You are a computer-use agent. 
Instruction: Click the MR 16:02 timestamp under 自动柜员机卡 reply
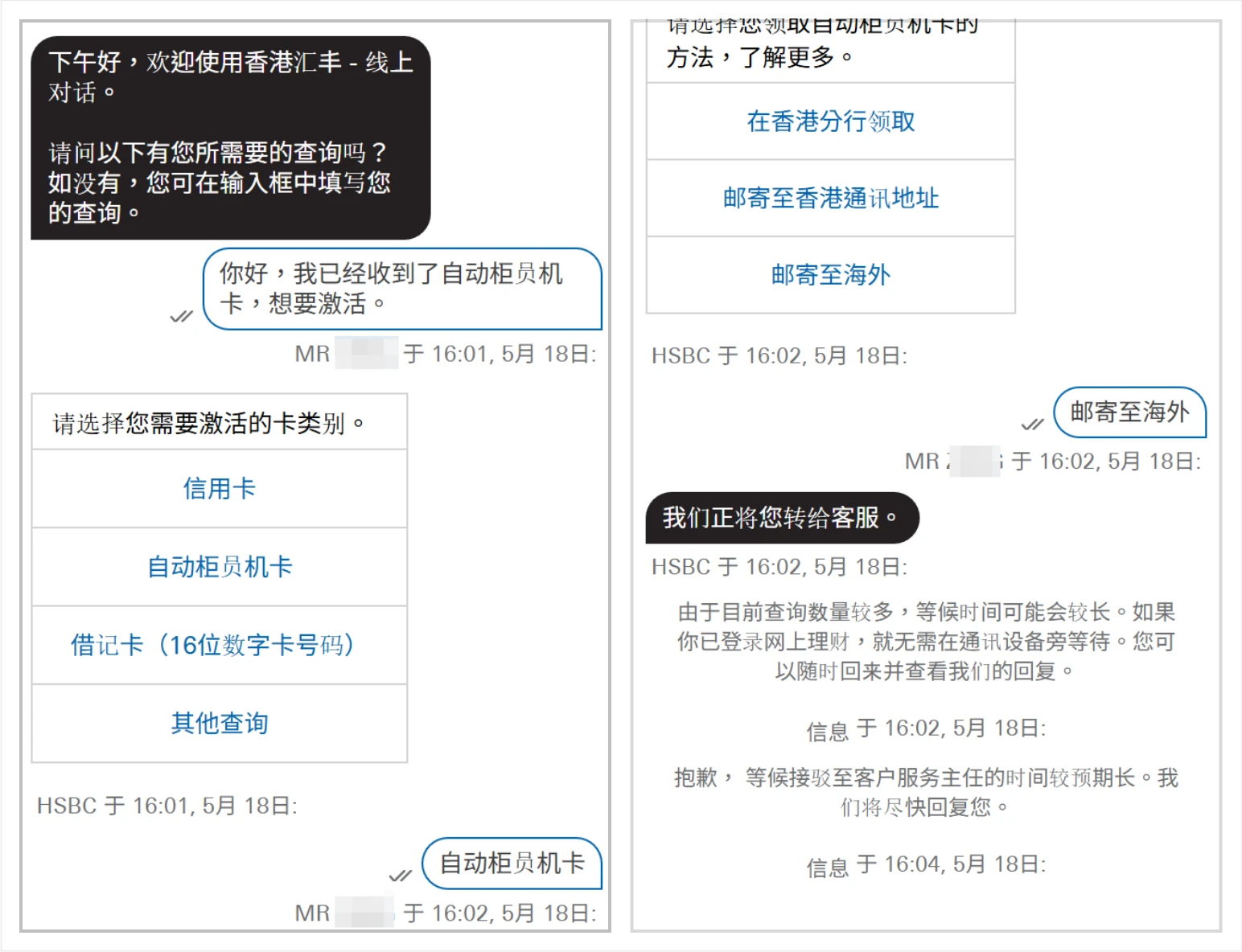coord(446,913)
